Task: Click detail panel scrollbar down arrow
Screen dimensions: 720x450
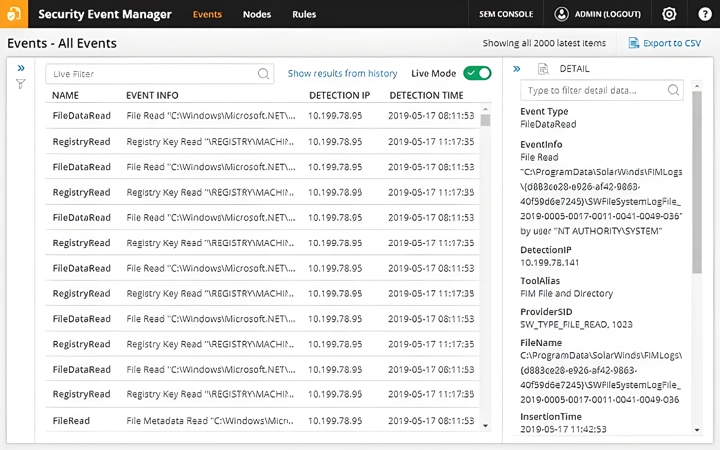Action: (x=697, y=430)
